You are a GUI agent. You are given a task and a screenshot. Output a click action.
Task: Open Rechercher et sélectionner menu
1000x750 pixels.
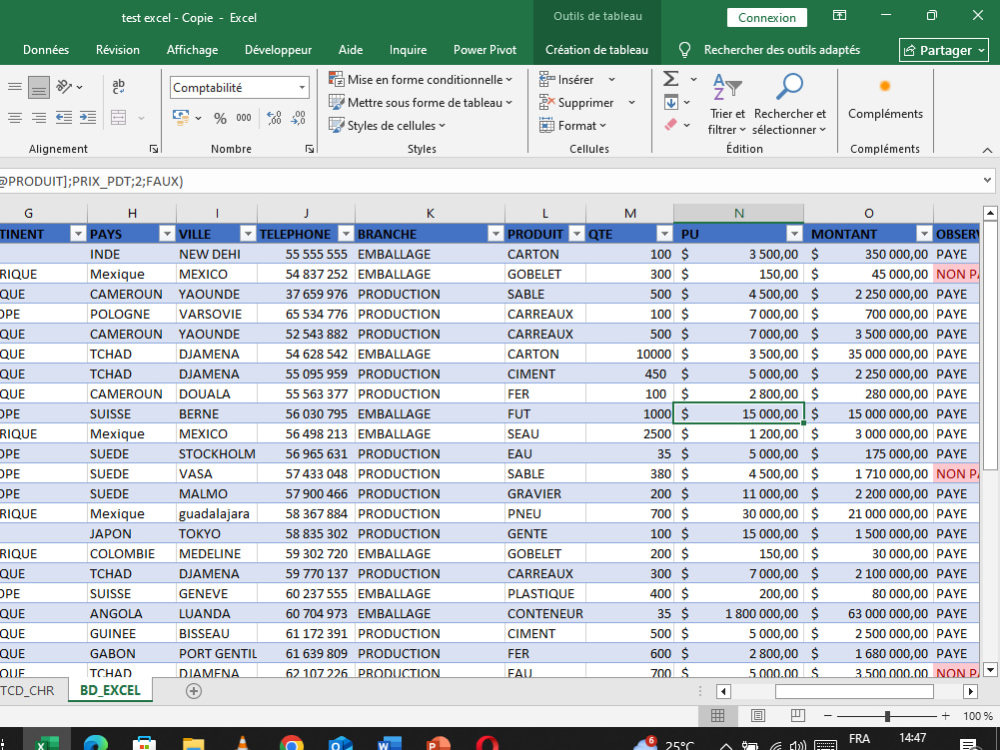790,104
